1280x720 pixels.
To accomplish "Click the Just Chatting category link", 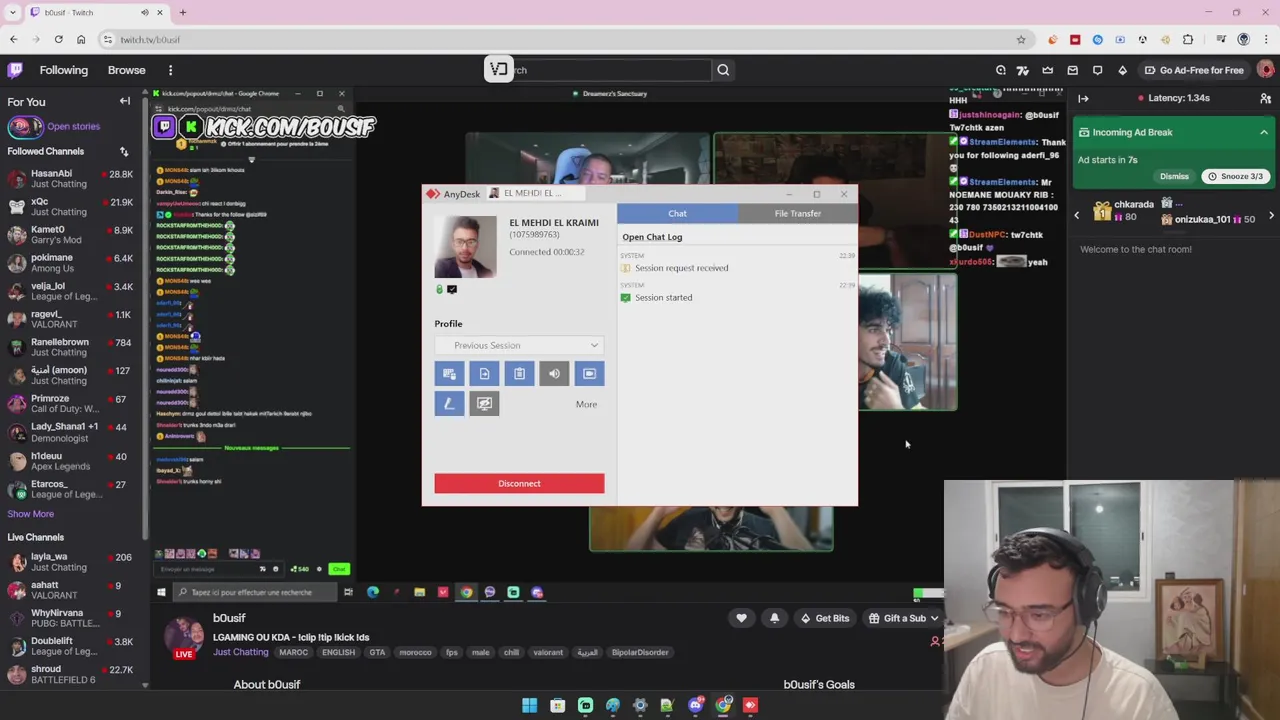I will click(x=241, y=652).
